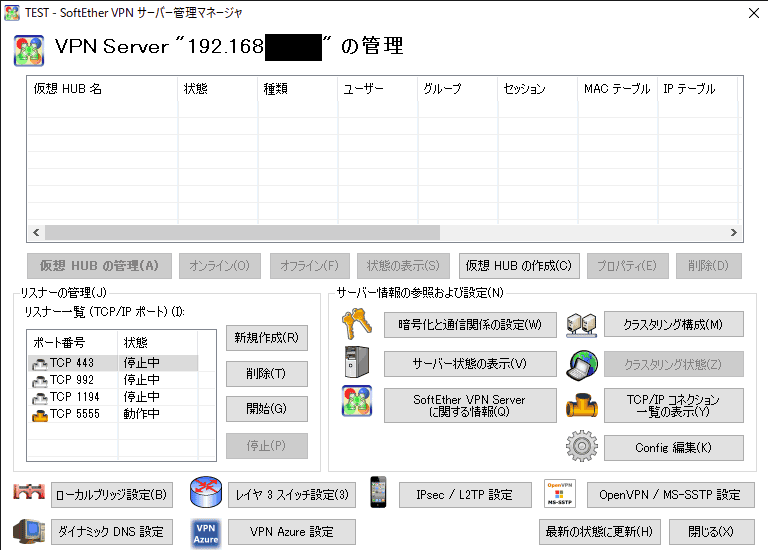Close the server manager window
Viewport: 768px width, 550px height.
pos(754,13)
